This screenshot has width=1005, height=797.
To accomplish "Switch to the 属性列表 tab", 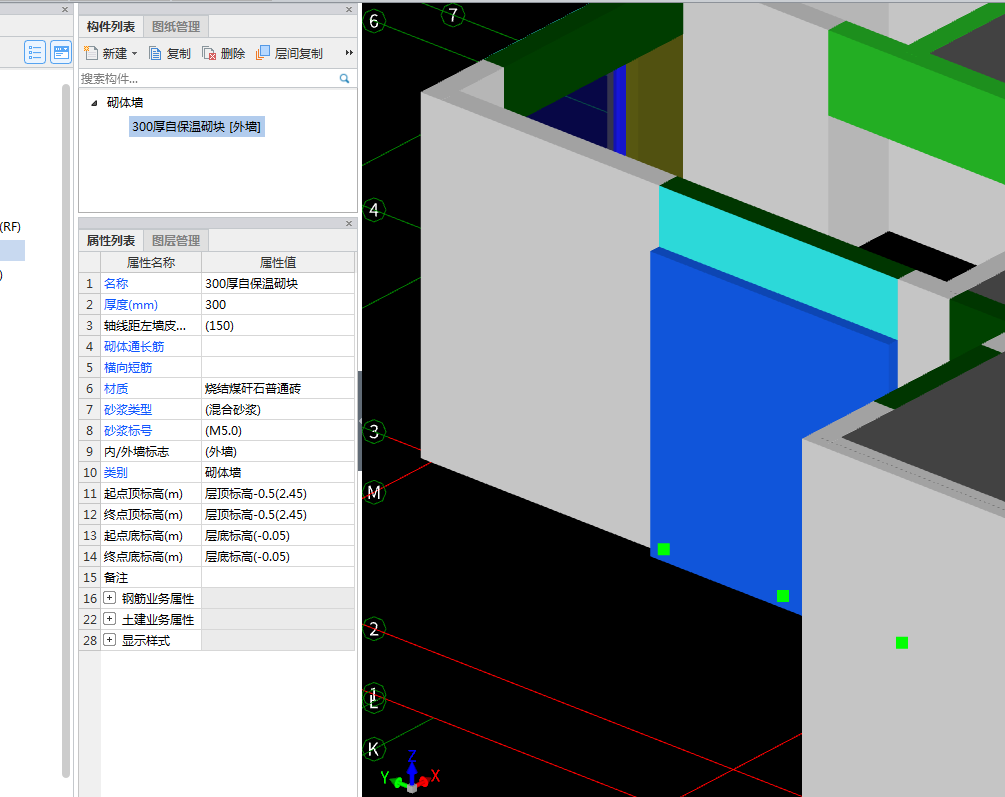I will click(111, 240).
